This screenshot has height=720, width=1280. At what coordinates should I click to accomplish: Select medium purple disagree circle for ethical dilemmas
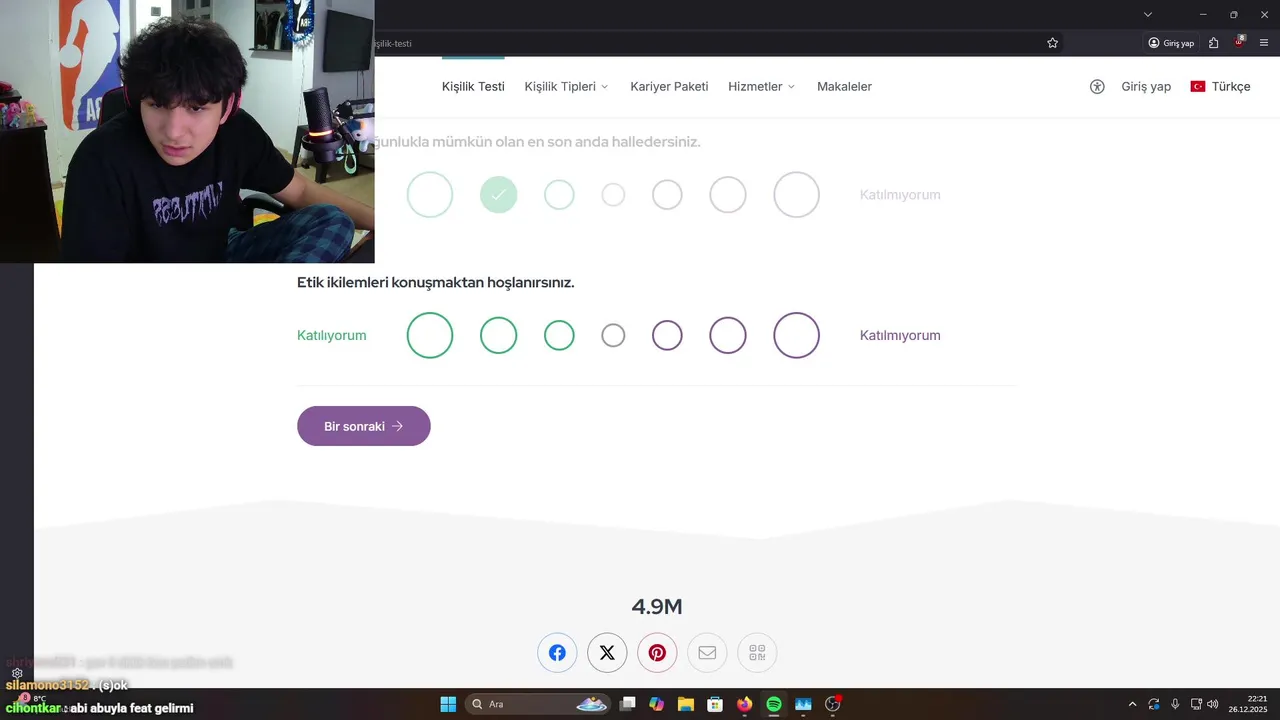(728, 335)
